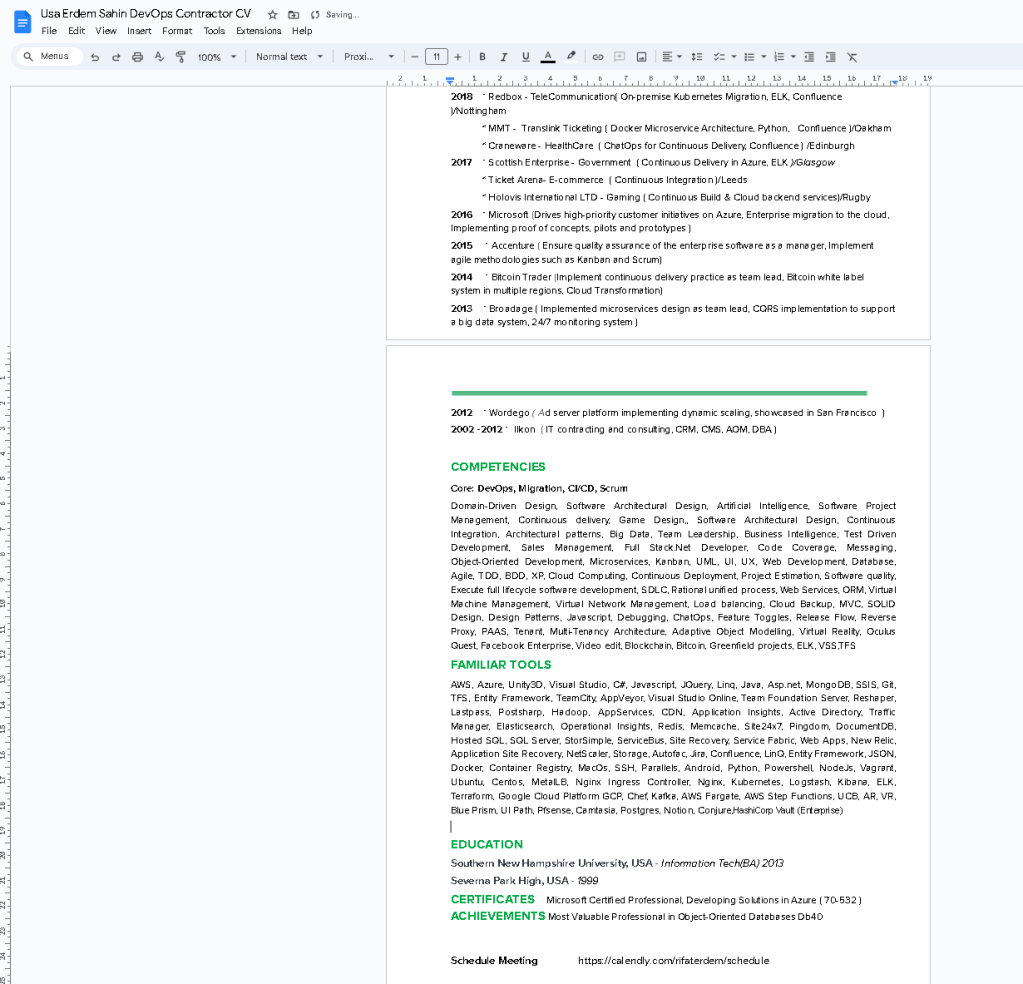This screenshot has height=984, width=1023.
Task: Open the highlight color picker
Action: click(571, 57)
